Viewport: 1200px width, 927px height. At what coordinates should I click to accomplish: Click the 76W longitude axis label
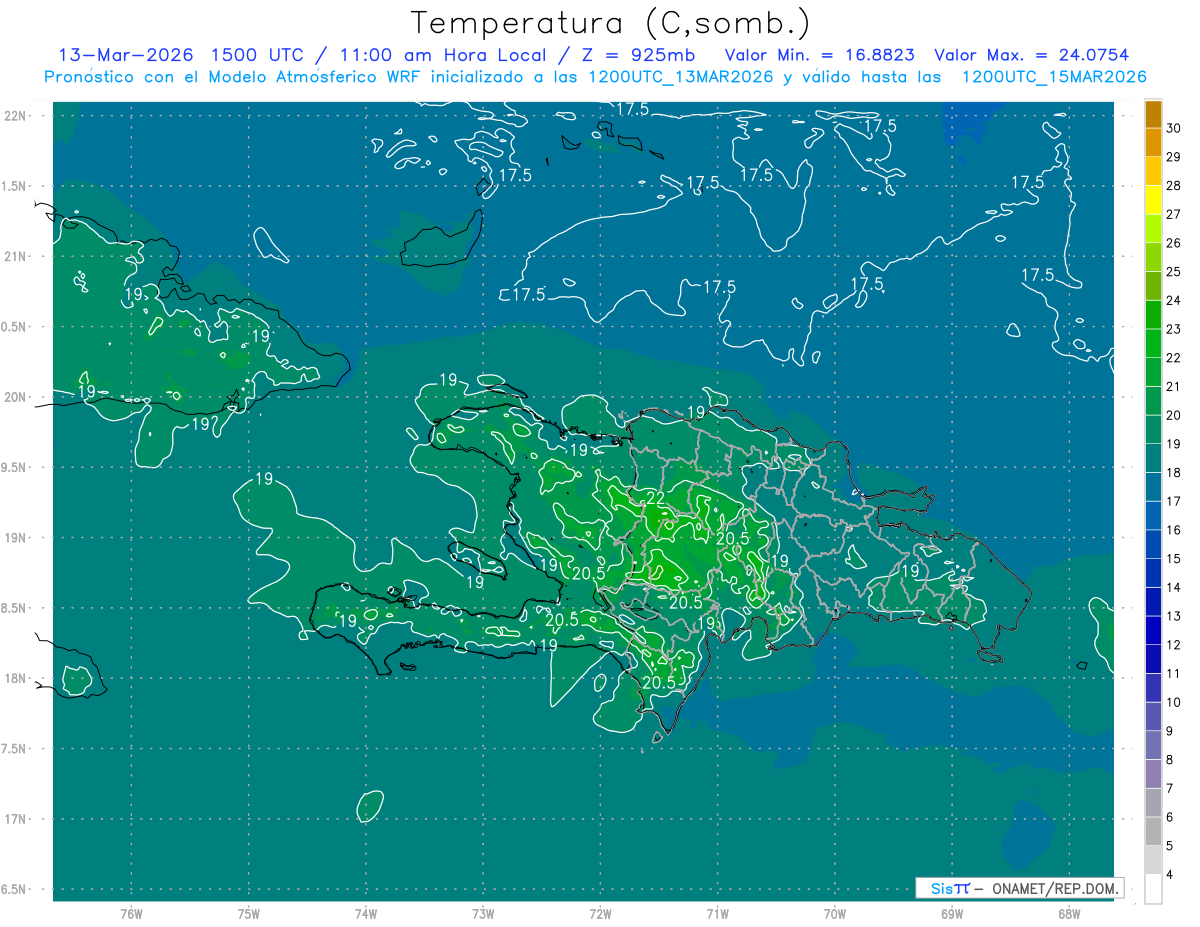(131, 913)
